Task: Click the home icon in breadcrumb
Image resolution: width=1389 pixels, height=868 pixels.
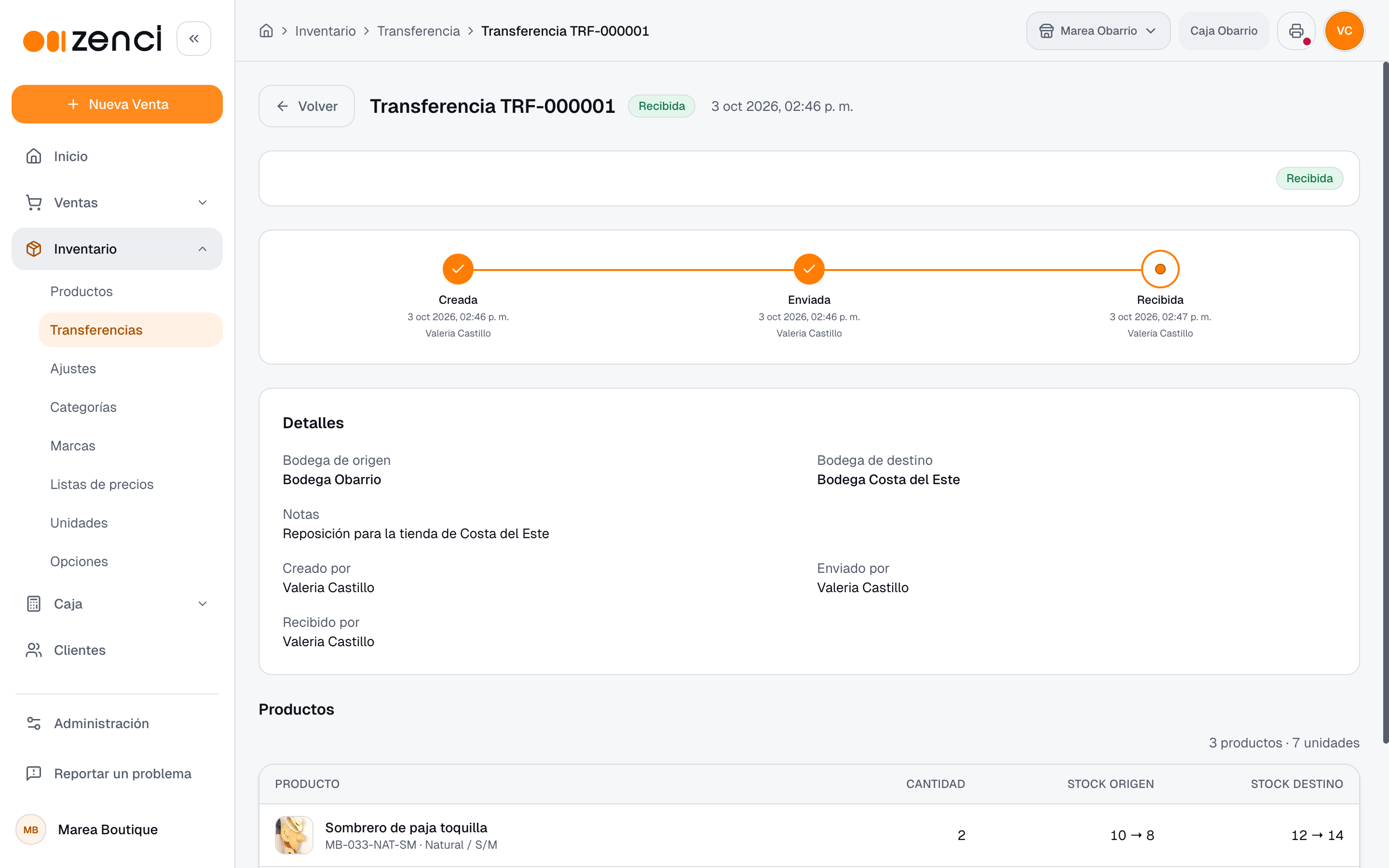Action: click(266, 31)
